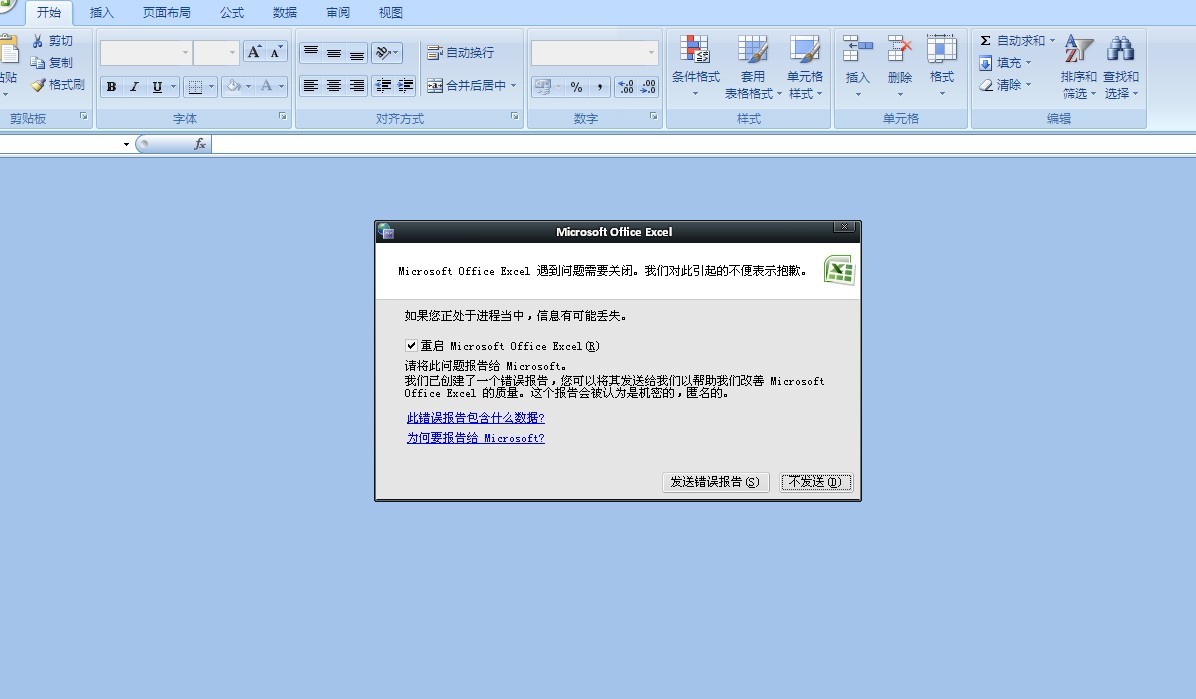Decrease indent level
This screenshot has width=1196, height=699.
click(x=383, y=86)
